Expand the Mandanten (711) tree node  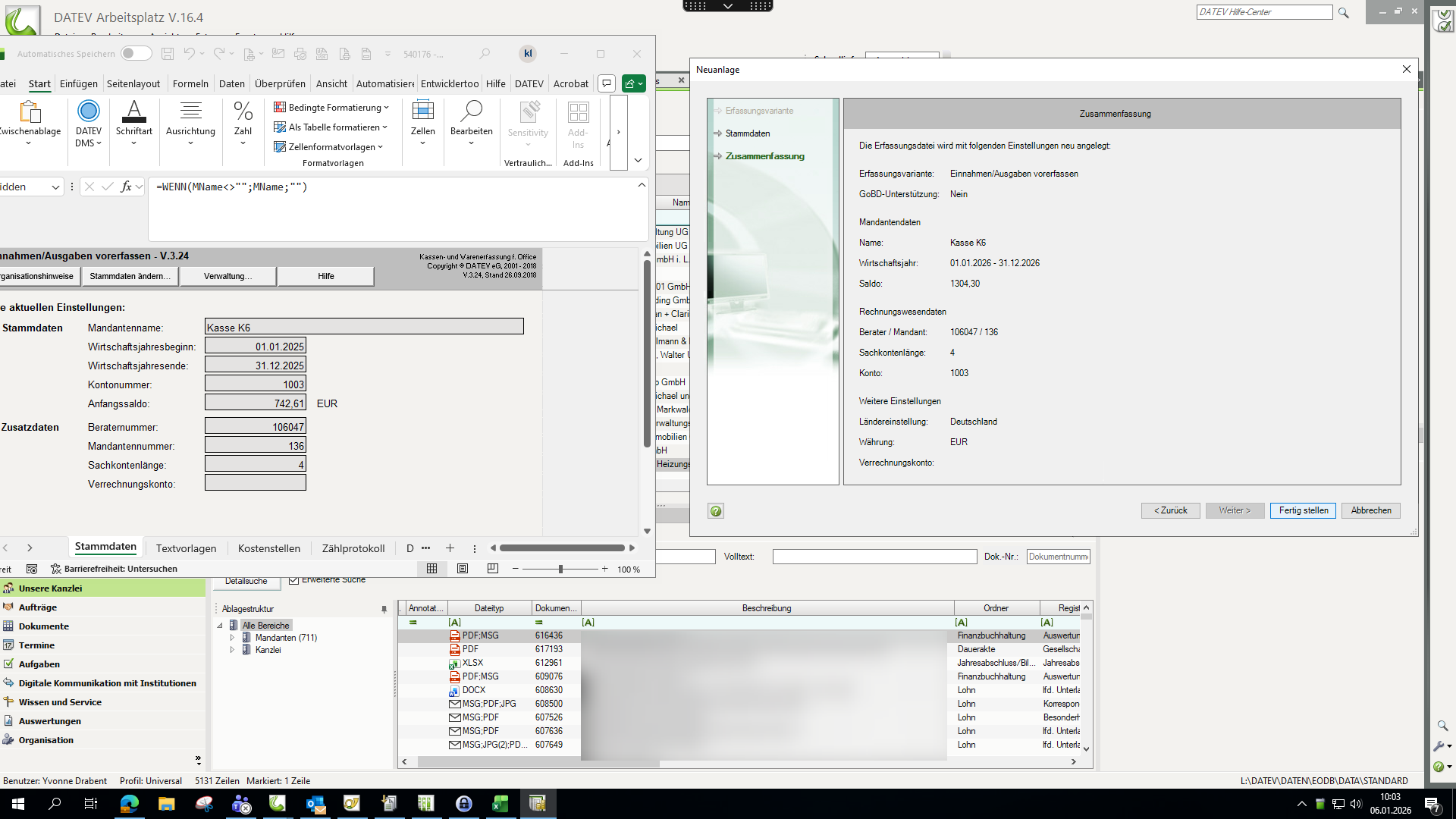pyautogui.click(x=232, y=638)
